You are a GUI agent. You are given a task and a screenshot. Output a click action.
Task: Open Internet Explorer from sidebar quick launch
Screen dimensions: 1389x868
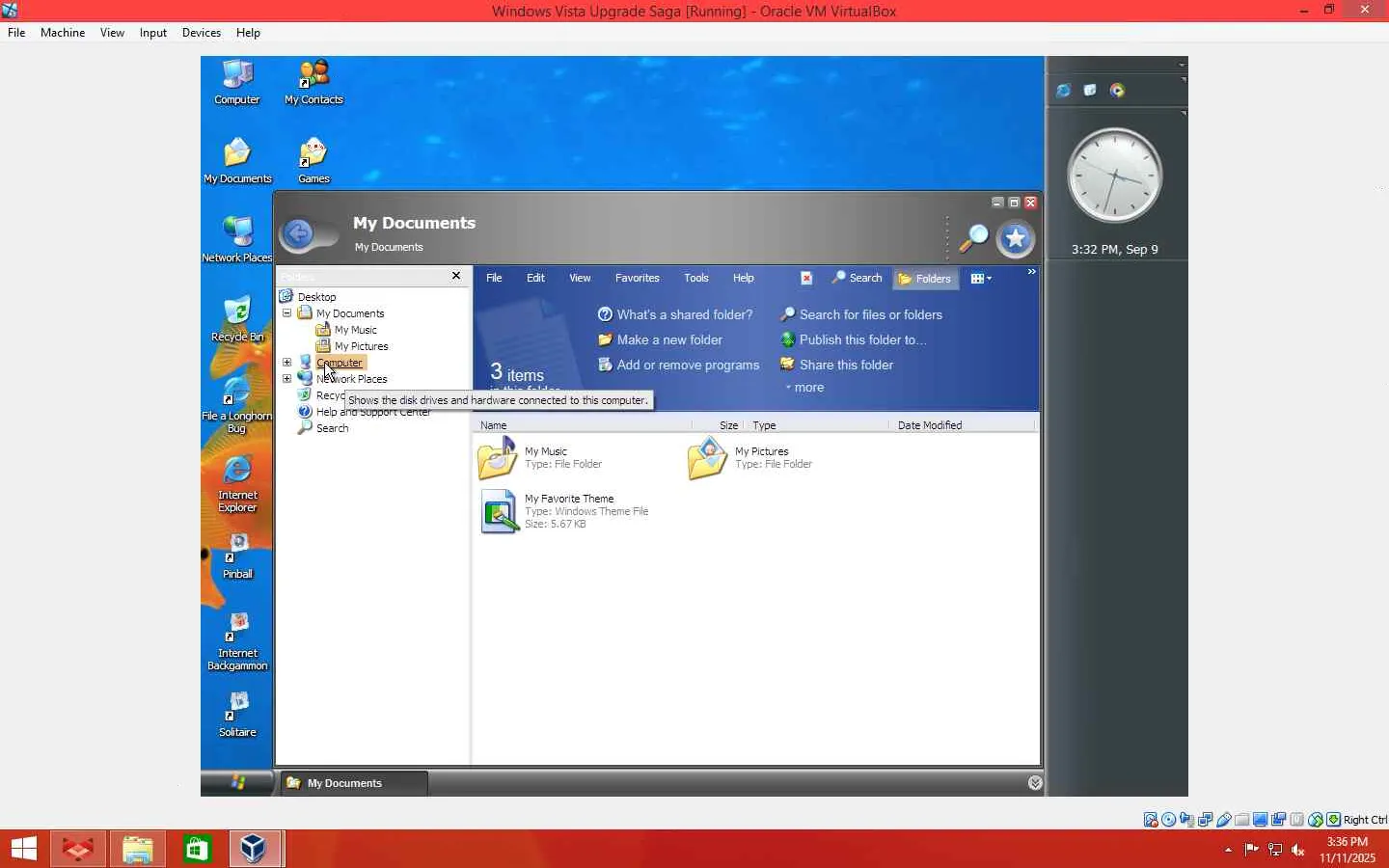(x=1063, y=91)
